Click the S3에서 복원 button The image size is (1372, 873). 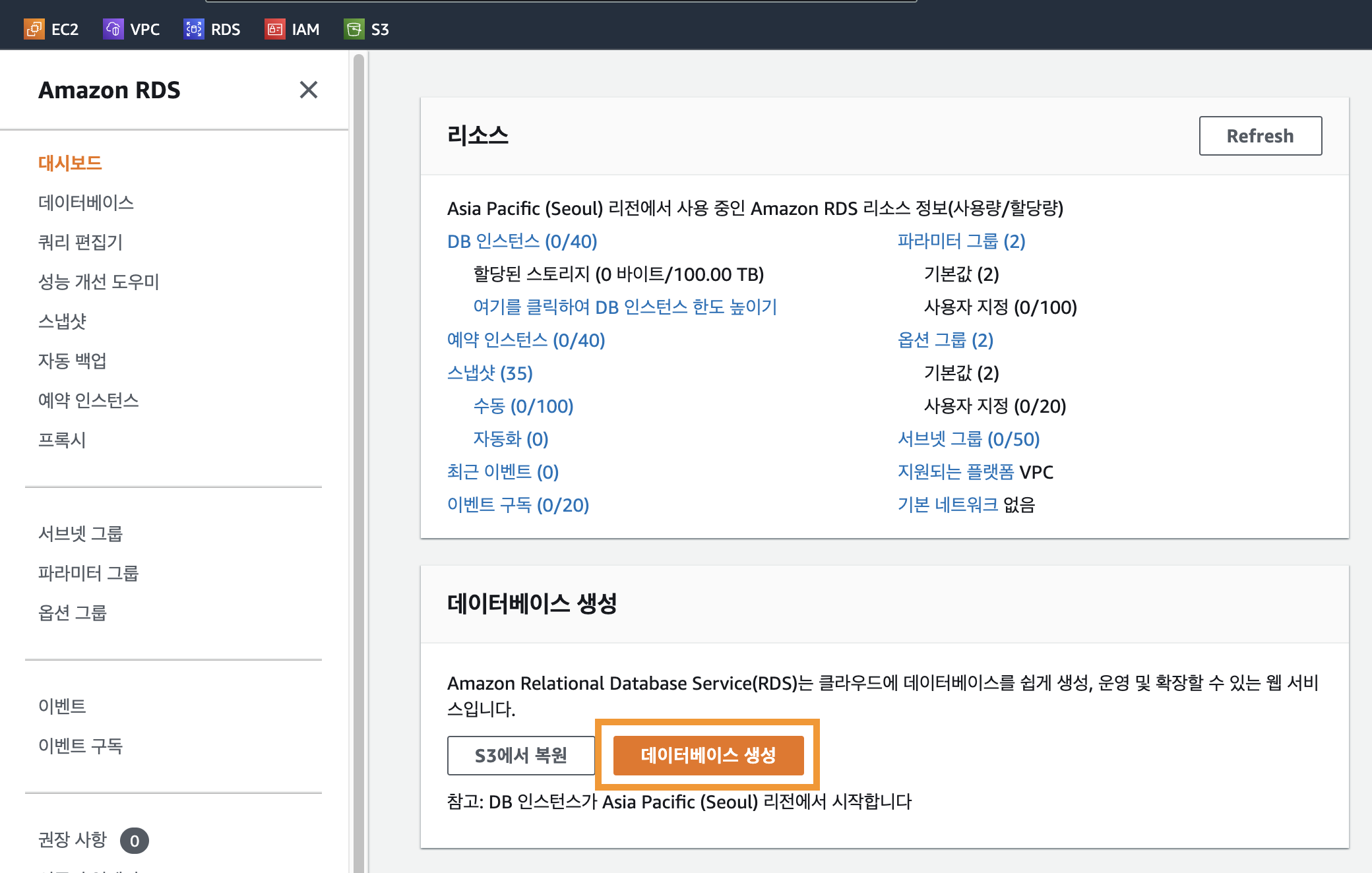click(520, 755)
